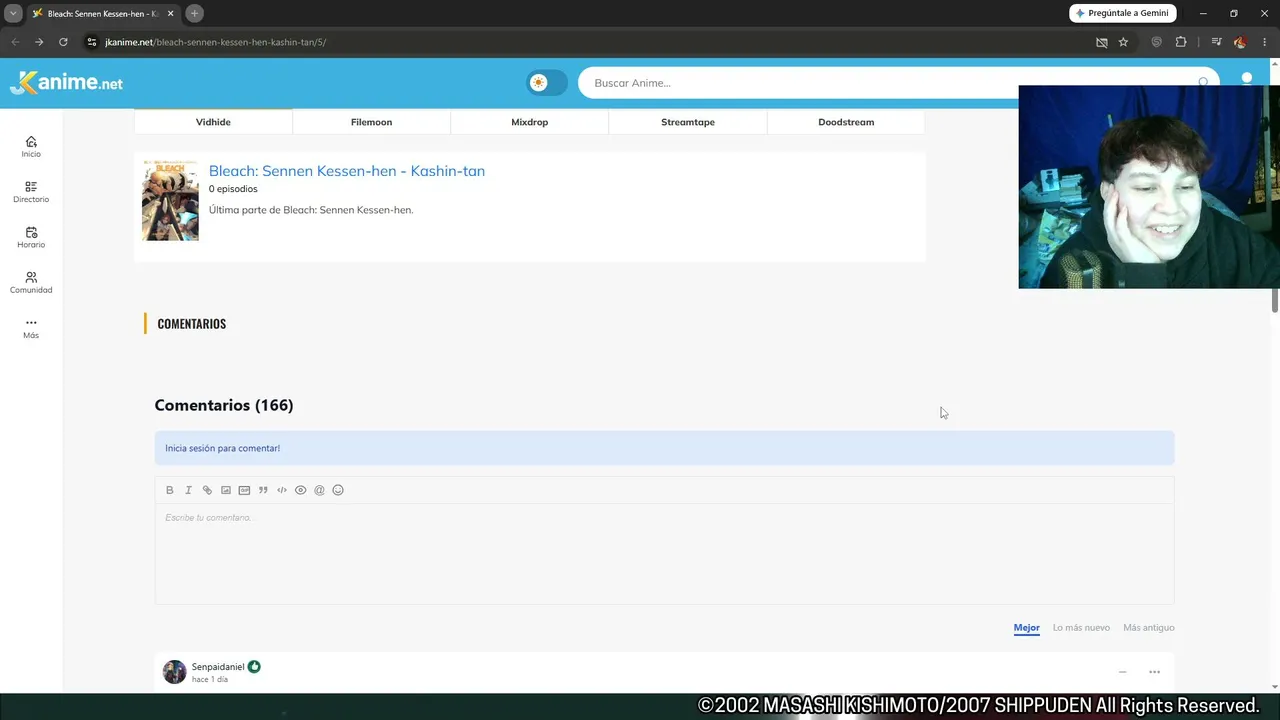This screenshot has height=720, width=1280.
Task: Switch to the Streamtape server tab
Action: point(688,122)
